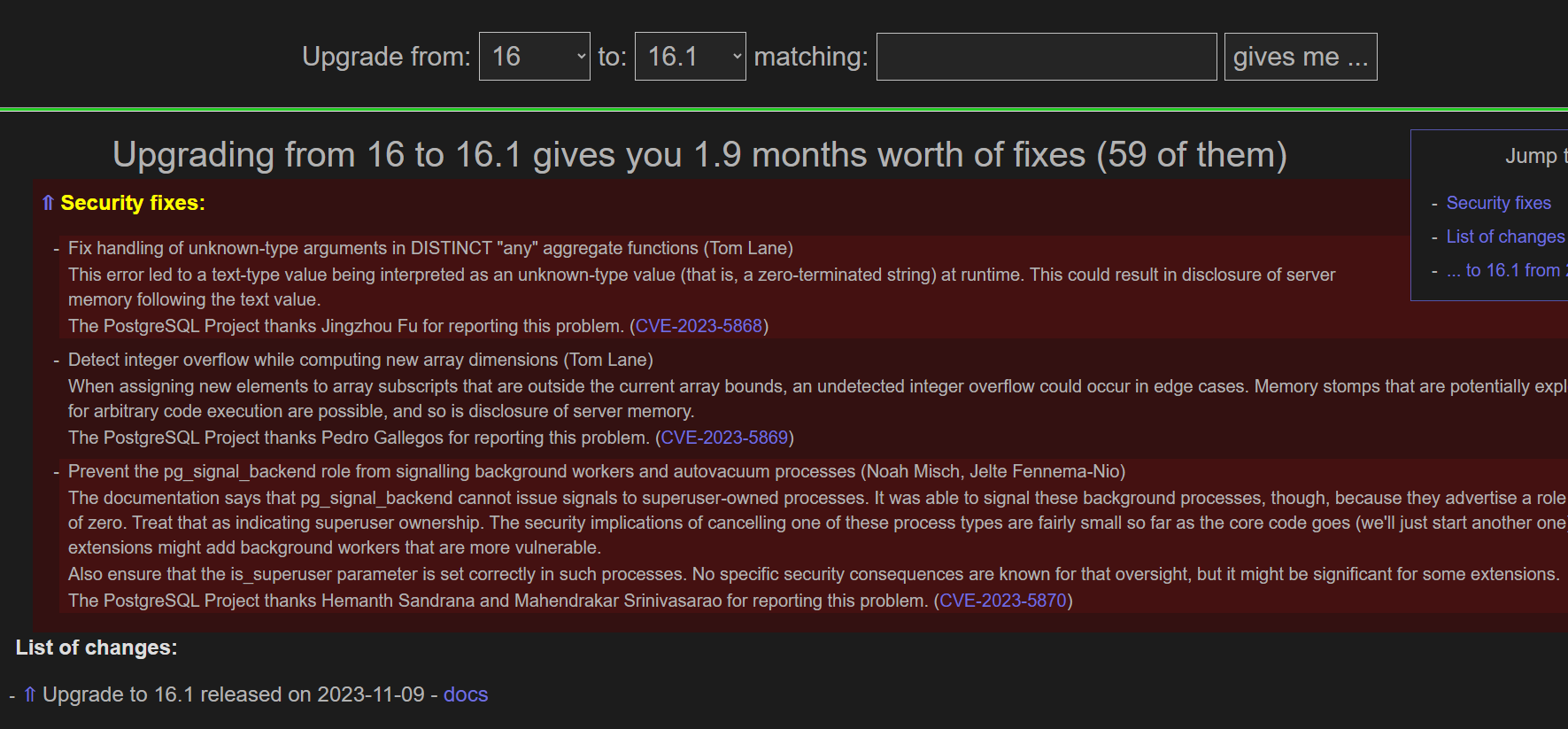Focus the 'matching' text filter field
The image size is (1568, 729).
[x=1047, y=57]
